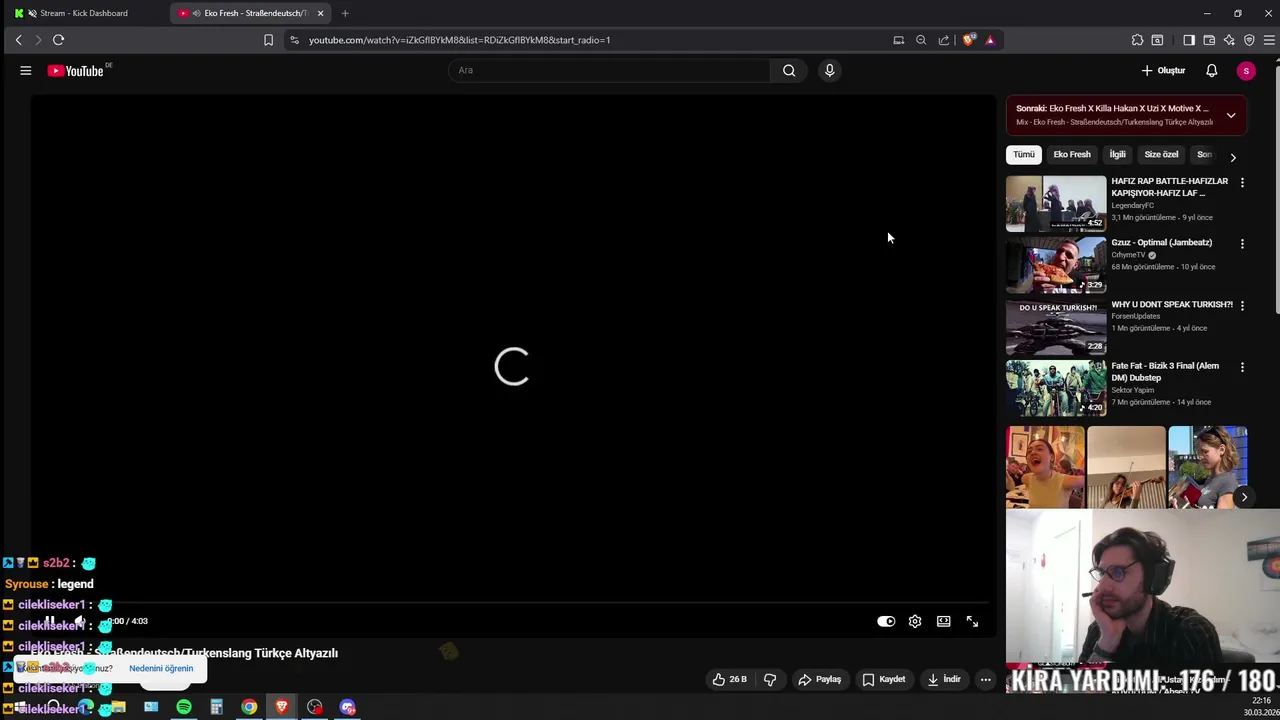
Task: Go to the YouTube home logo
Action: (x=78, y=70)
